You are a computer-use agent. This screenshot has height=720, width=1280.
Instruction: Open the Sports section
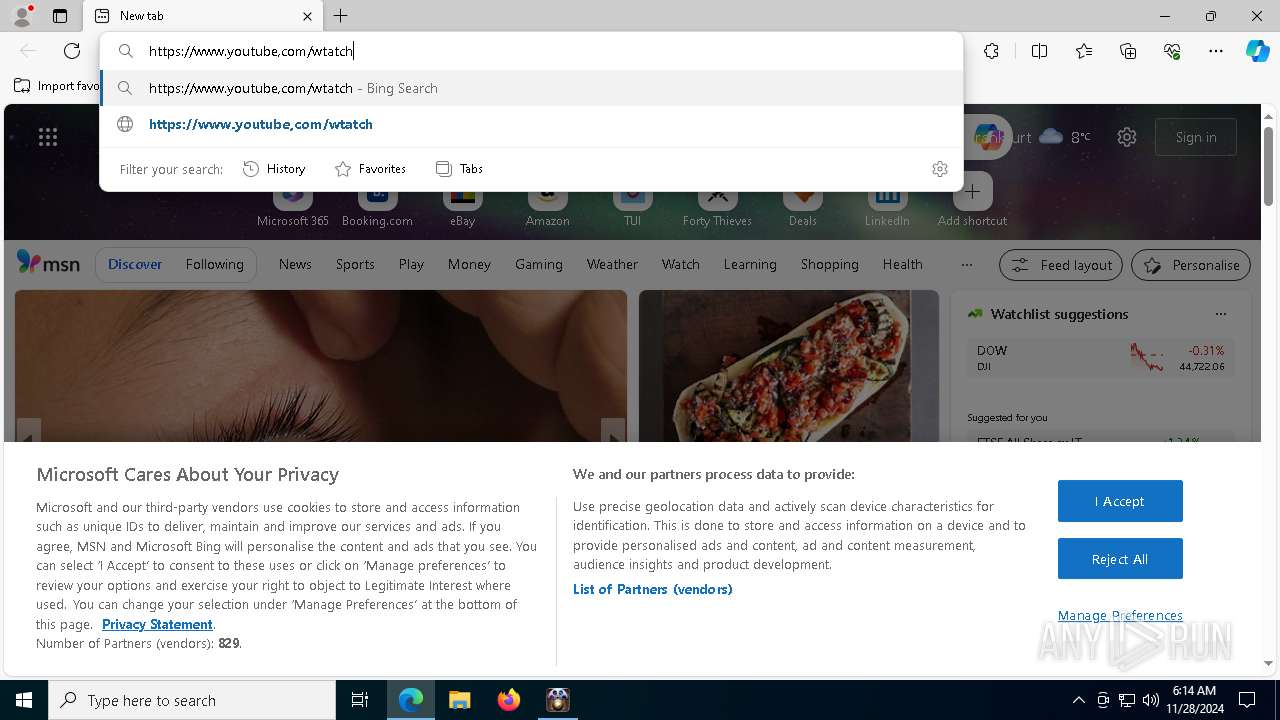click(x=355, y=264)
